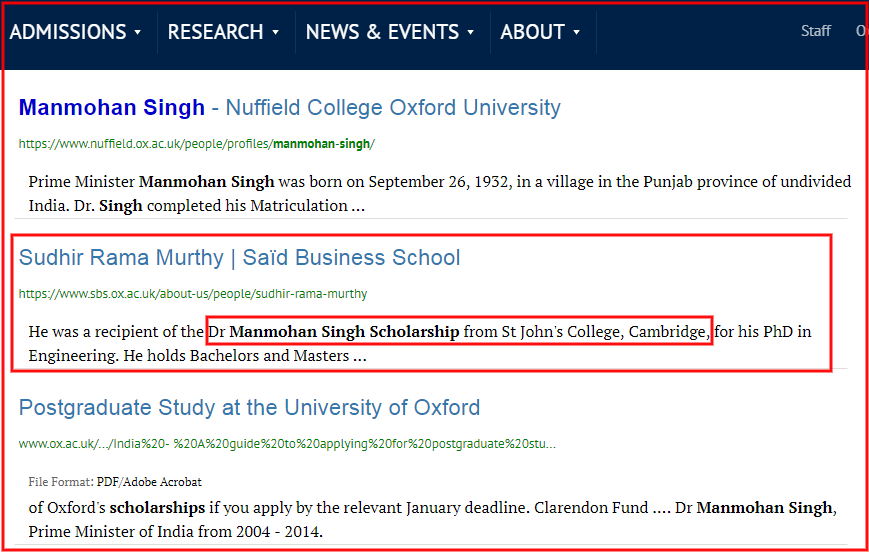Open Manmohan Singh Nuffield College result title
The width and height of the screenshot is (869, 553).
click(x=290, y=107)
